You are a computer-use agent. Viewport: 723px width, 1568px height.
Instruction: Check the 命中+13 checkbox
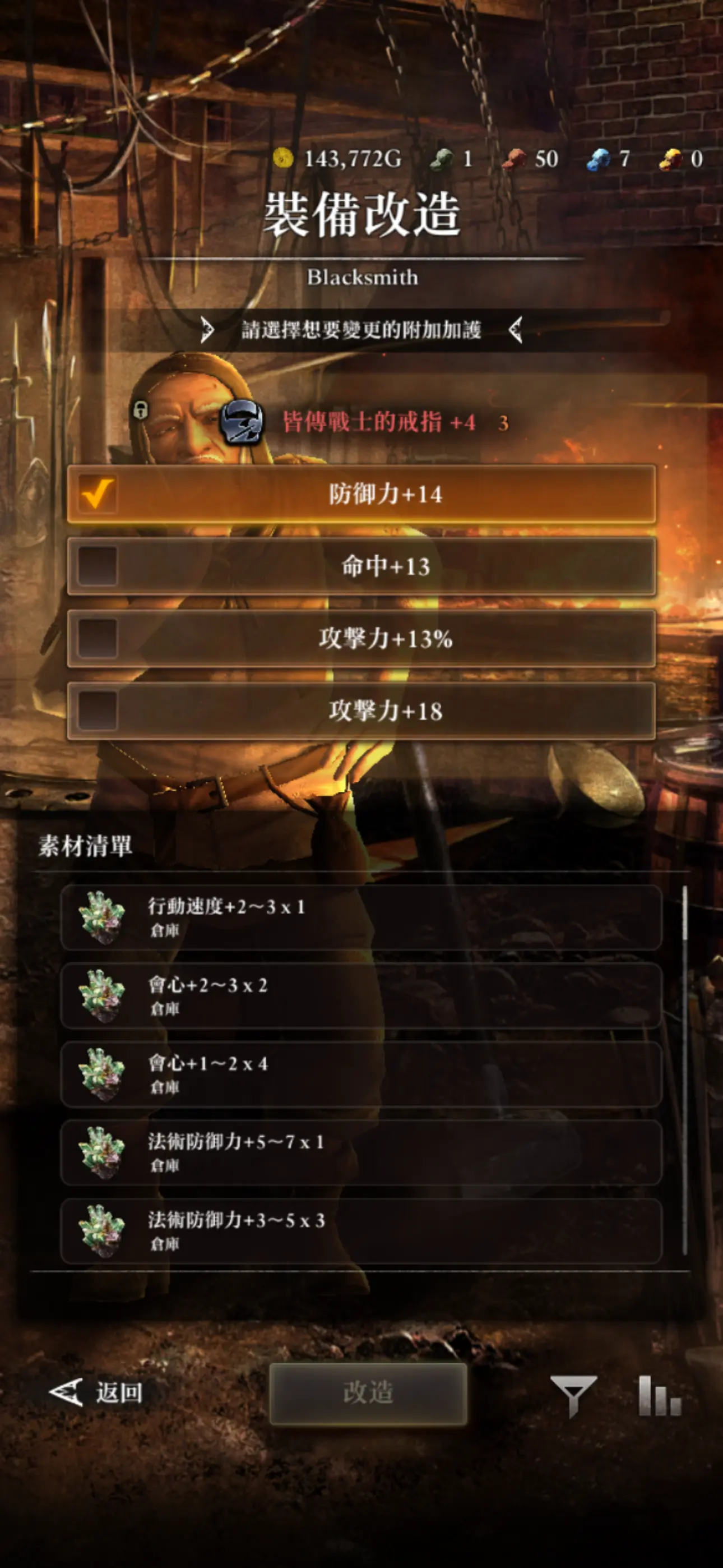coord(98,566)
